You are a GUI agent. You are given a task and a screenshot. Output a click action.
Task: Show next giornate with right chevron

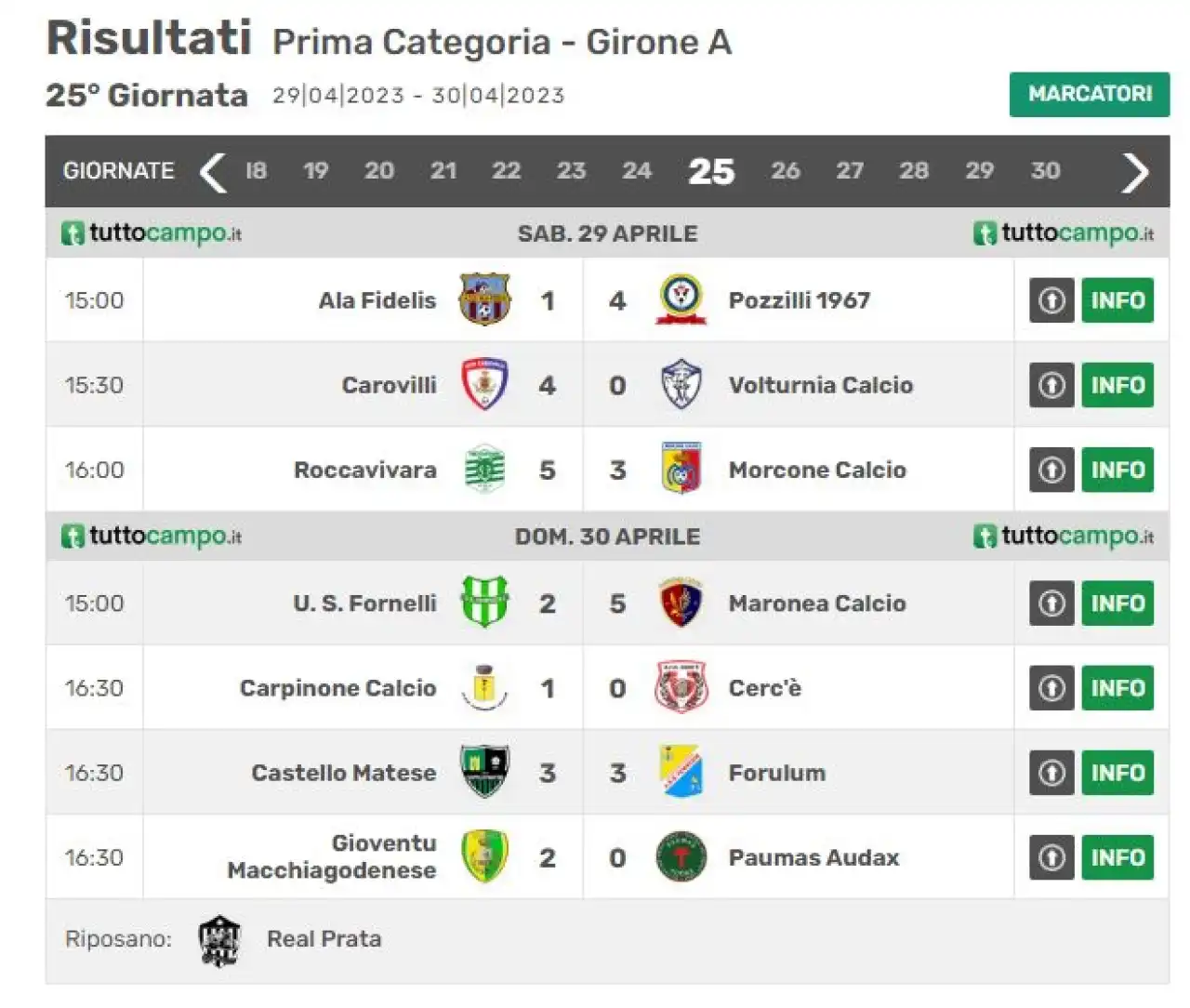1135,172
